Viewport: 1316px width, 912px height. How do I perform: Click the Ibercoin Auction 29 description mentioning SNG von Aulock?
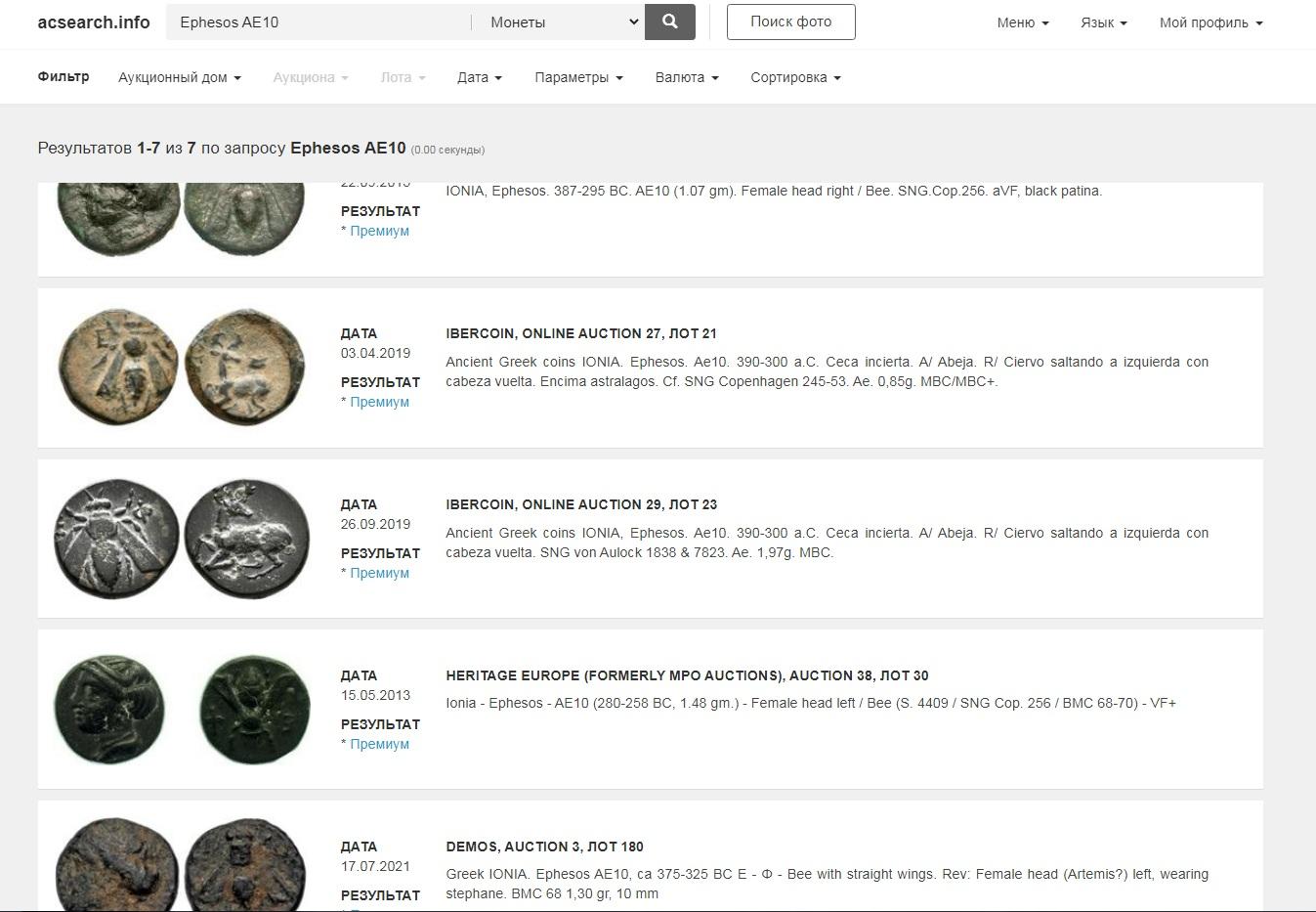click(x=827, y=543)
